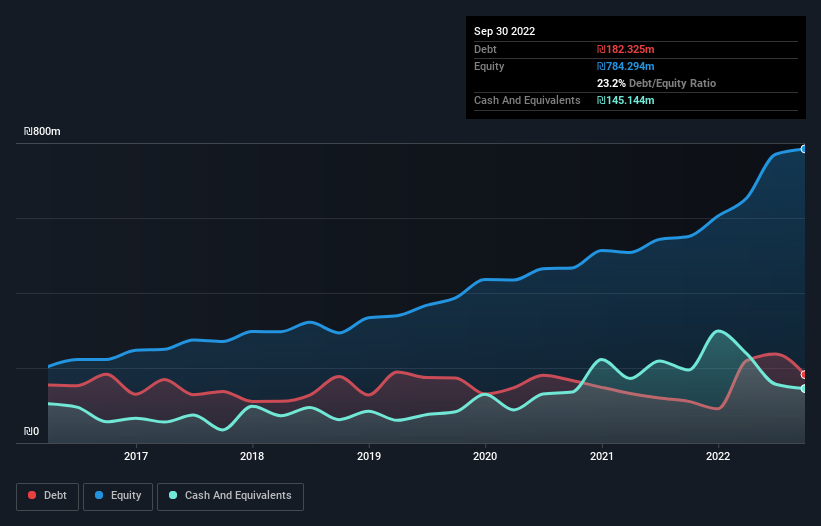Toggle the Equity series legend button

[118, 496]
